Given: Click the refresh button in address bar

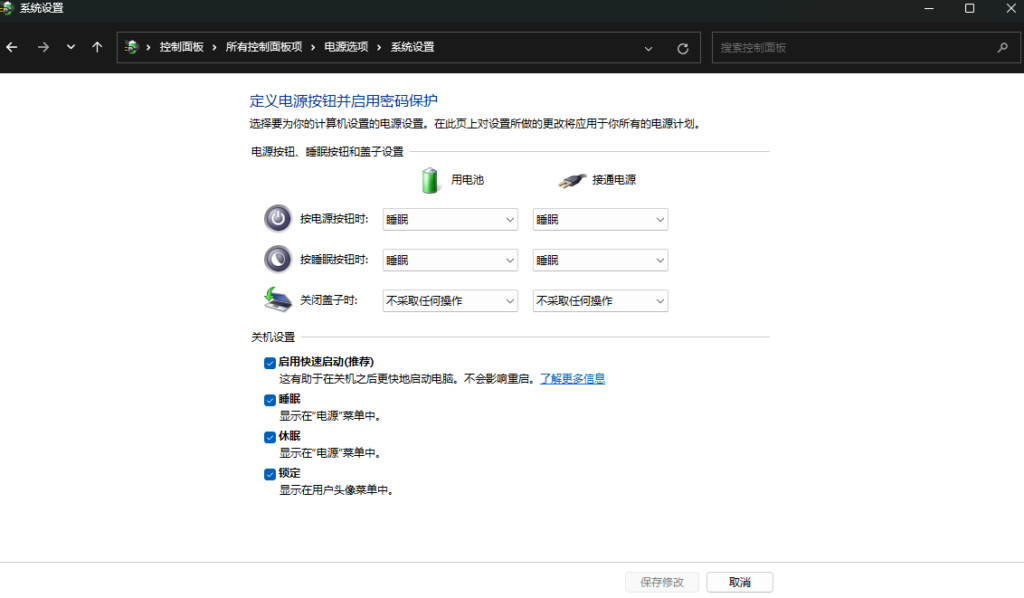Looking at the screenshot, I should pos(683,48).
